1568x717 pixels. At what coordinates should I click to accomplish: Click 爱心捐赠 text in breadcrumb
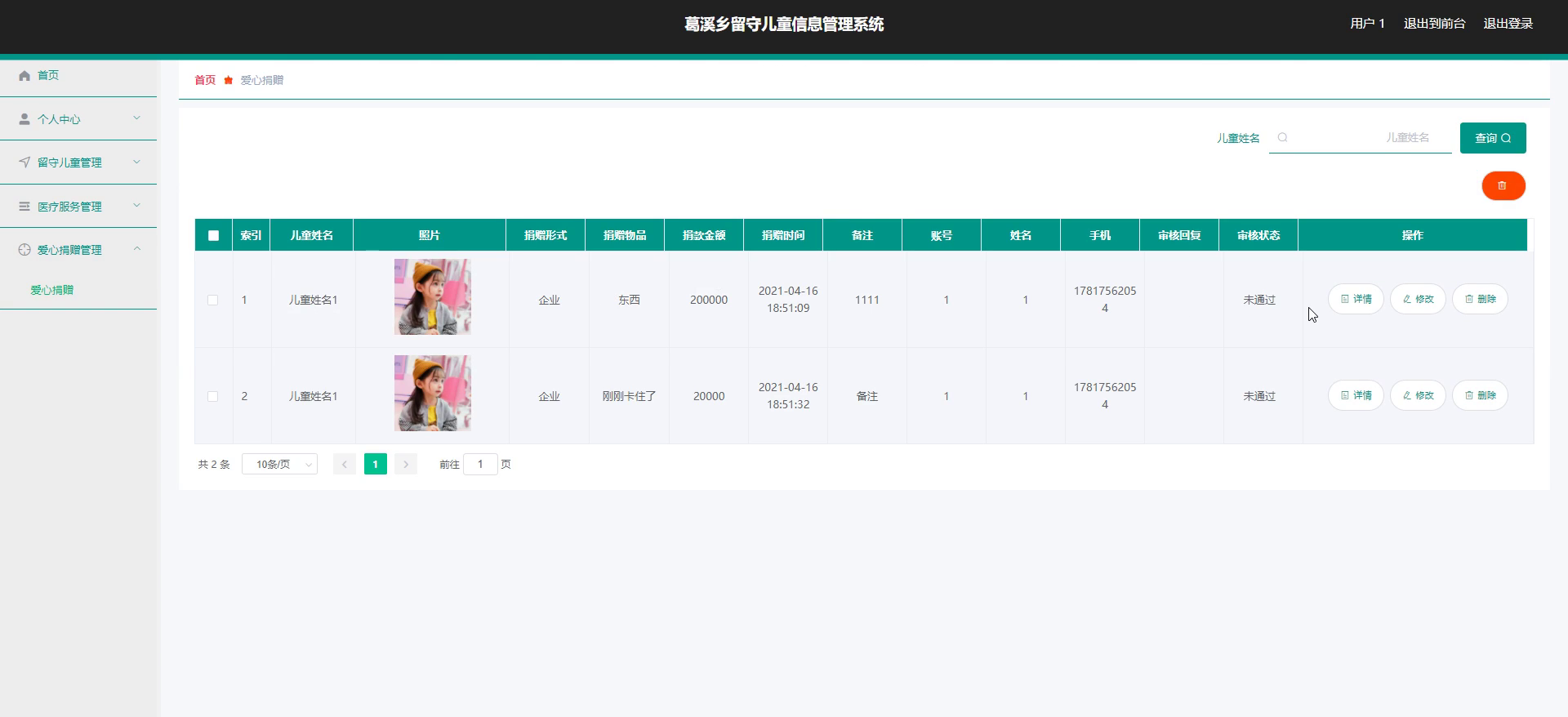click(x=262, y=80)
